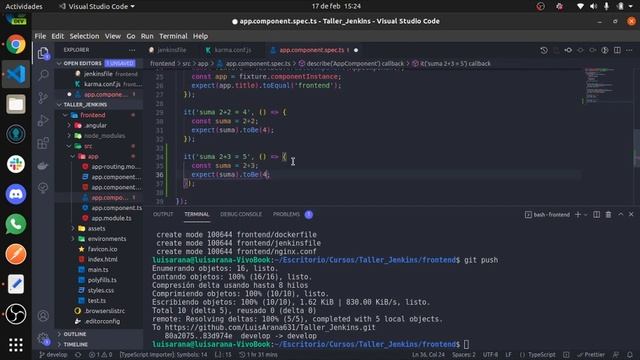Expand the Timeline section
The height and width of the screenshot is (360, 640).
[x=60, y=344]
